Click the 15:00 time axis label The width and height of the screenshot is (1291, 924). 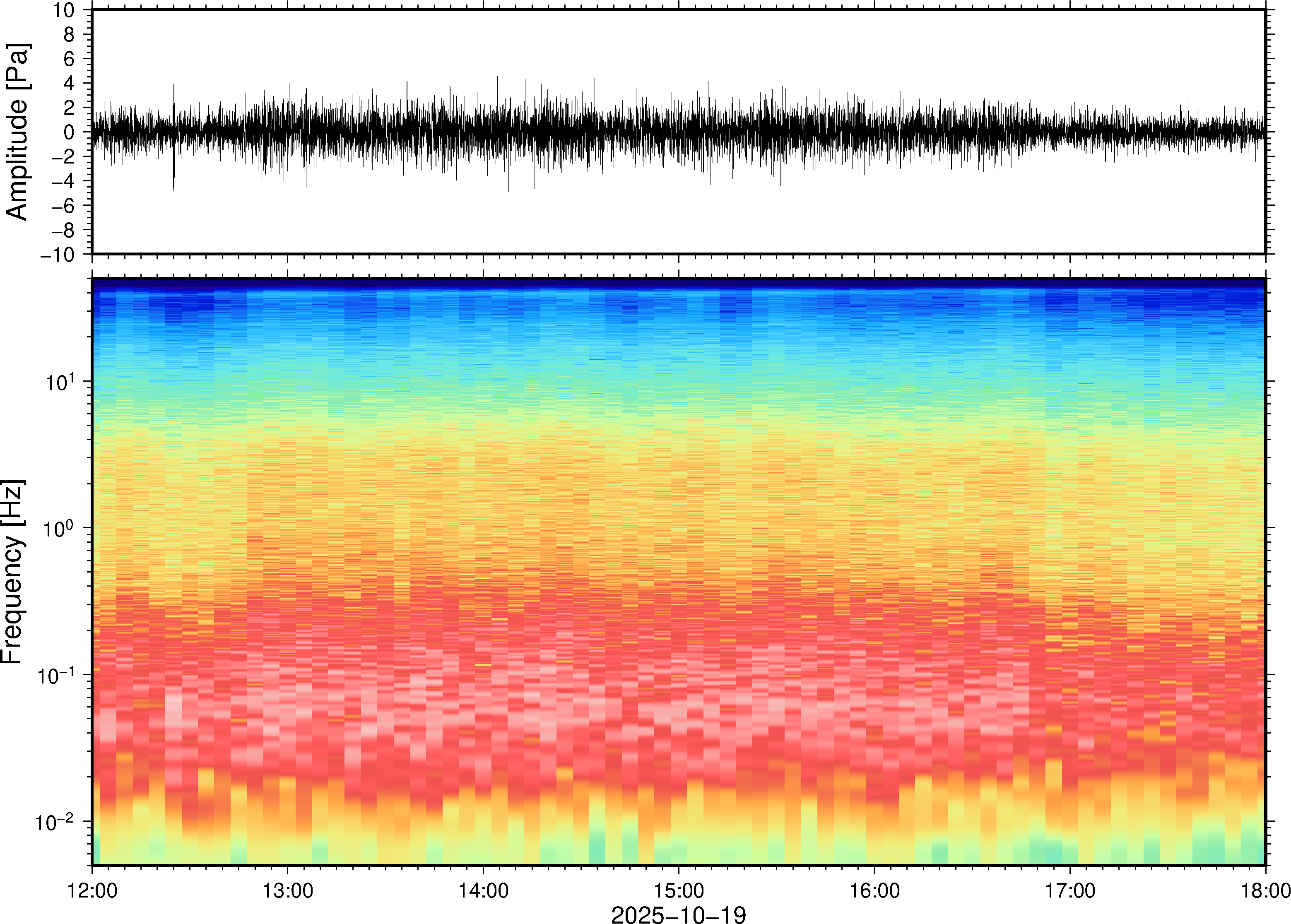[x=678, y=890]
